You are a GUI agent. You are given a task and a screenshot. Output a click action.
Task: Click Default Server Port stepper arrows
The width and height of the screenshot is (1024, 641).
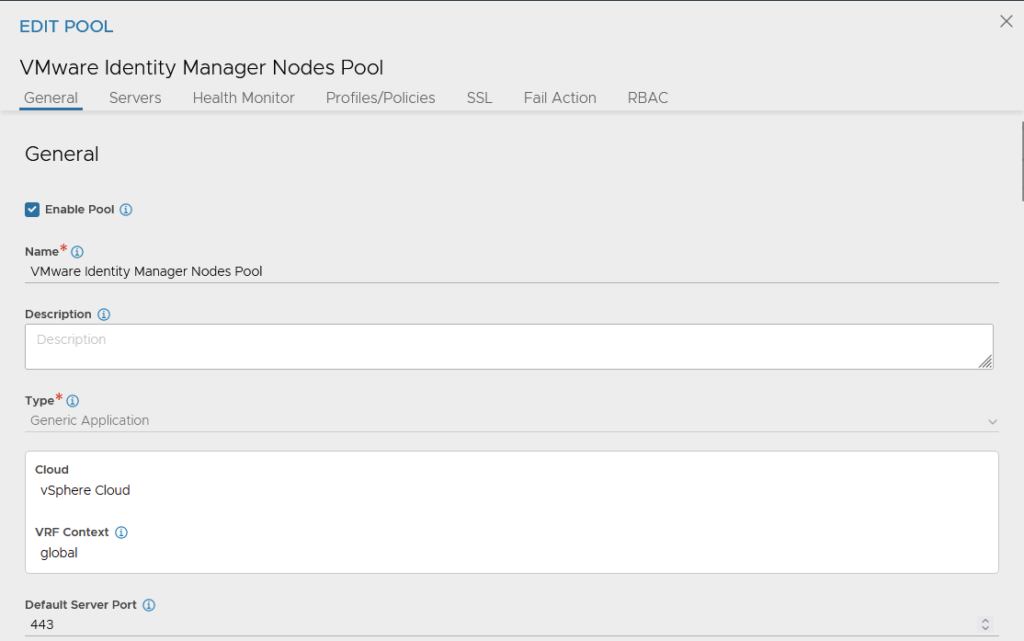coord(985,625)
